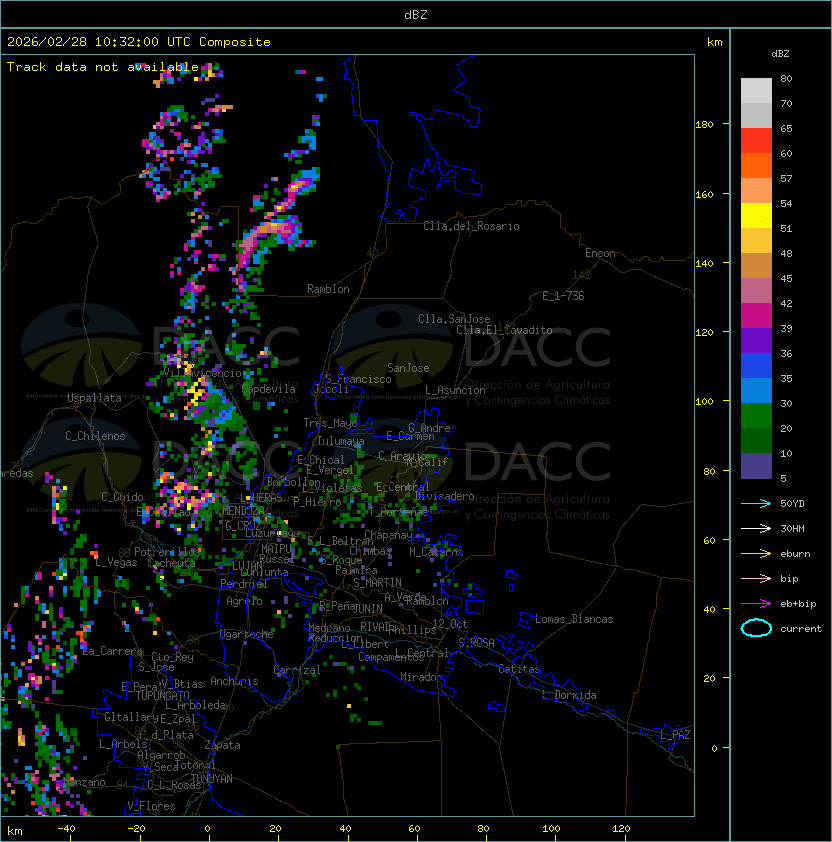This screenshot has height=842, width=832.
Task: Select the slate purple 5 dBZ color swatch
Action: pos(756,466)
